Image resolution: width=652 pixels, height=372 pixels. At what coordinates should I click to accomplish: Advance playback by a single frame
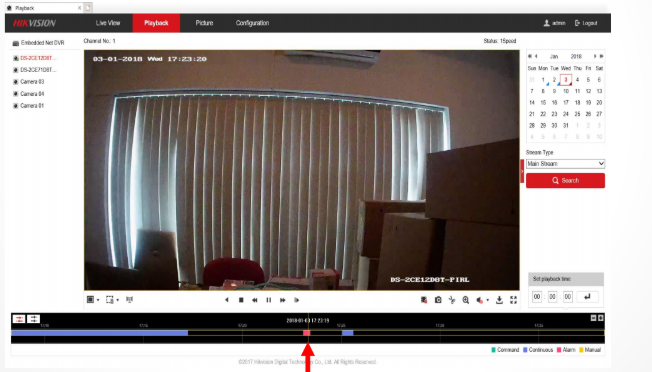click(296, 300)
